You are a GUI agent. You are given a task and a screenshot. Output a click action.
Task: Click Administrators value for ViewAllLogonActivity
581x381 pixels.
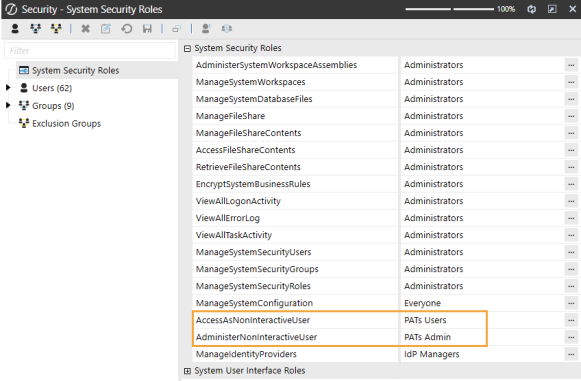click(x=434, y=201)
